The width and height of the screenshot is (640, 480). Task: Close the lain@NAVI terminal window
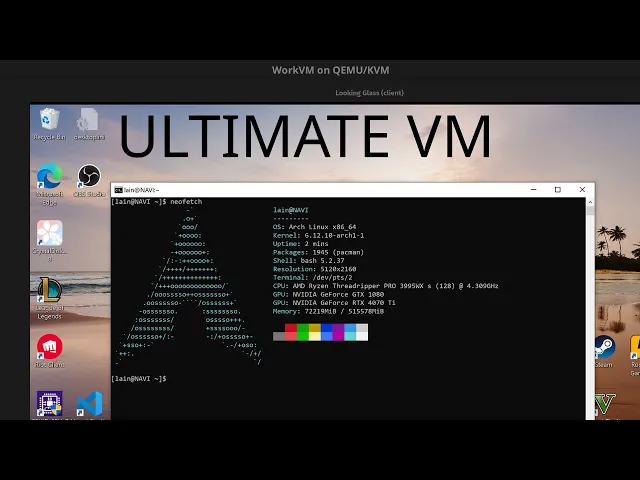tap(582, 189)
